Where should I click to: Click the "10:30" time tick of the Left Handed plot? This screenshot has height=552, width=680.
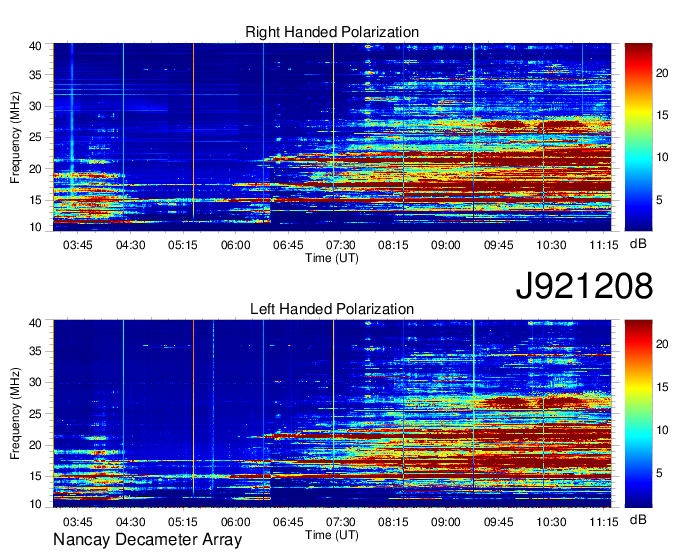[551, 522]
